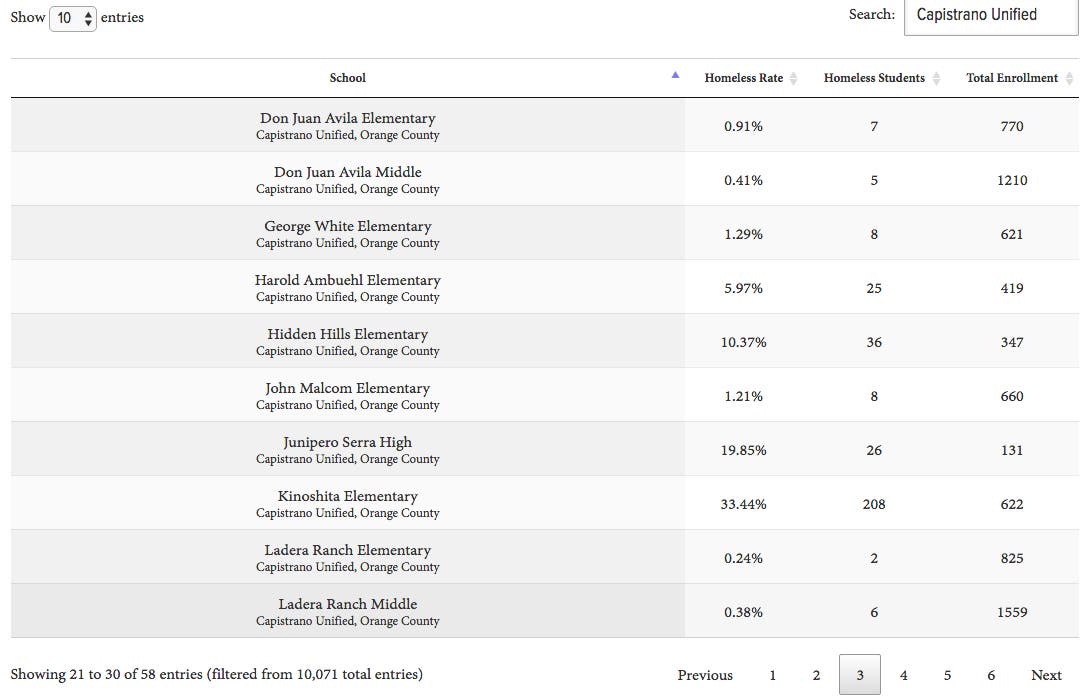Jump to page 5
Image resolution: width=1085 pixels, height=700 pixels.
(x=947, y=675)
